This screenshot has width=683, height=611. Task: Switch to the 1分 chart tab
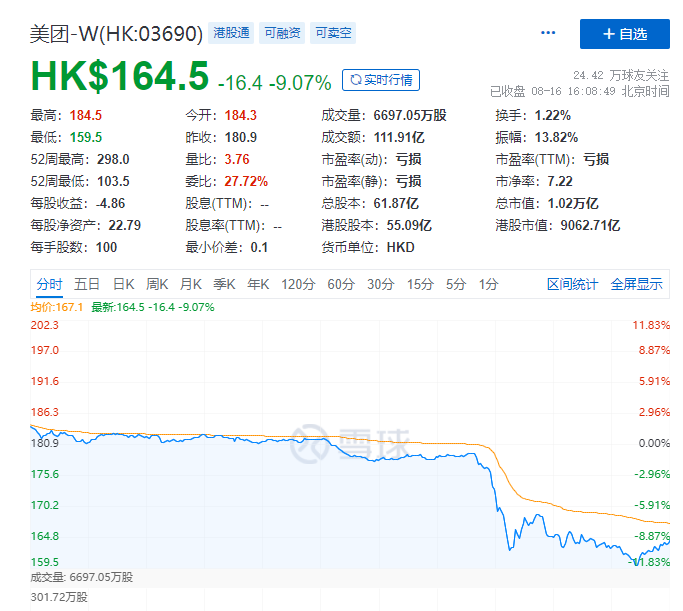point(489,284)
